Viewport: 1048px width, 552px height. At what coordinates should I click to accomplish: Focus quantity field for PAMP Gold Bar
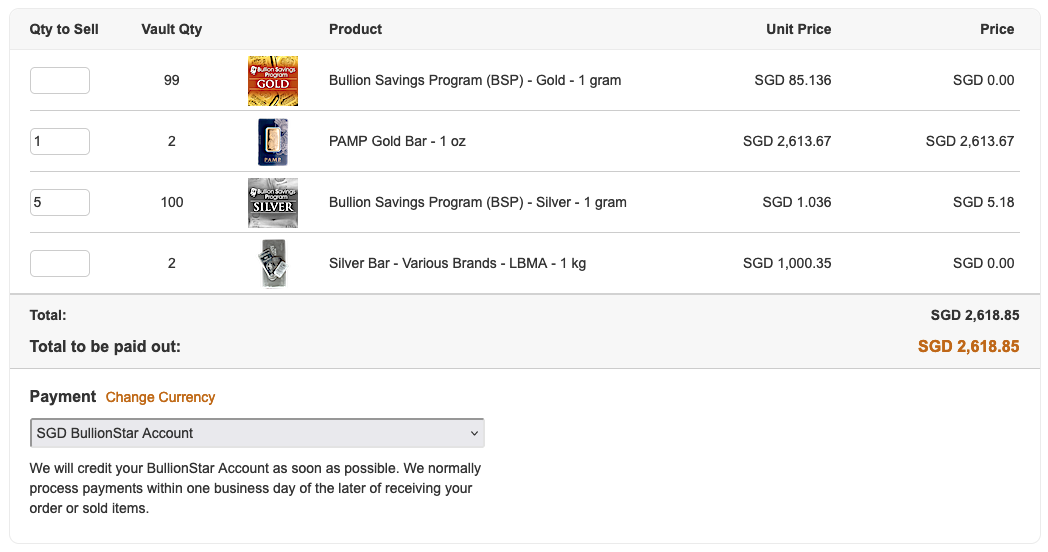[x=60, y=141]
